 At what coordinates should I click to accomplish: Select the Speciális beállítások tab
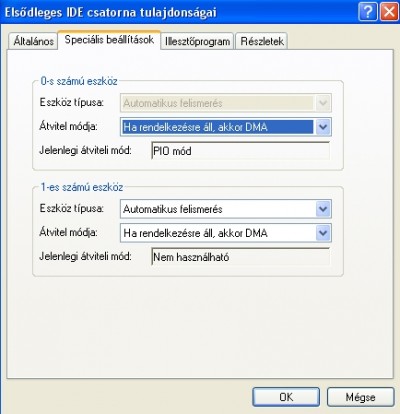point(109,40)
